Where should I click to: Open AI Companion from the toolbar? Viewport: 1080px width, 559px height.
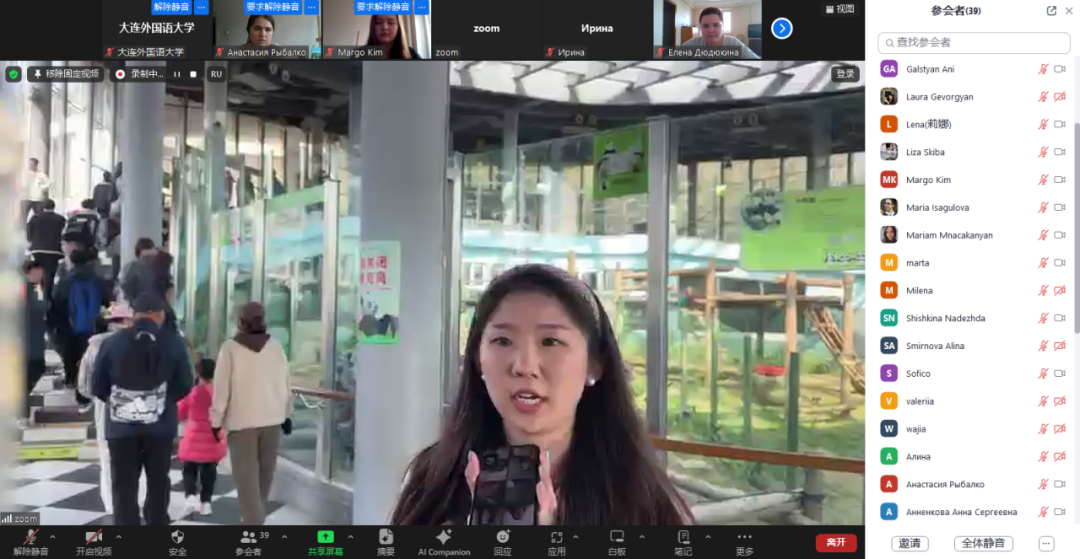tap(443, 537)
